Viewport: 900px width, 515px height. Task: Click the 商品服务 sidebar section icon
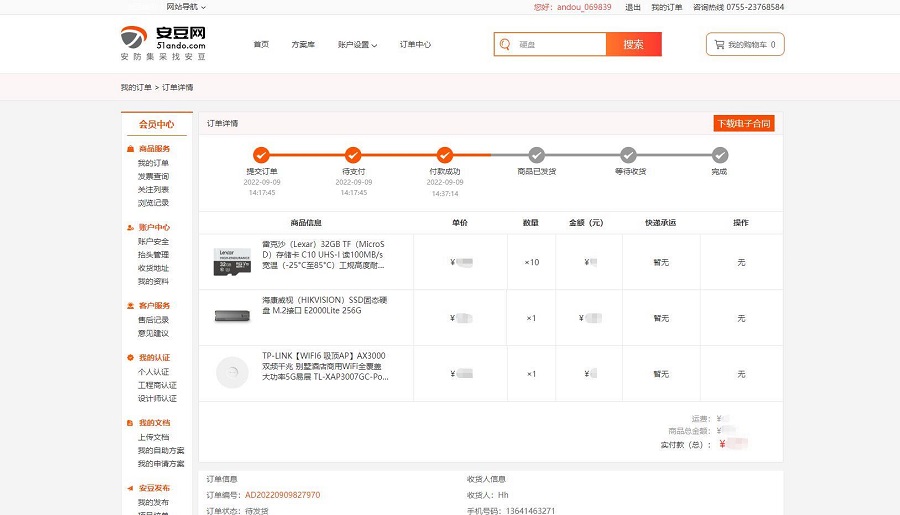click(x=130, y=149)
